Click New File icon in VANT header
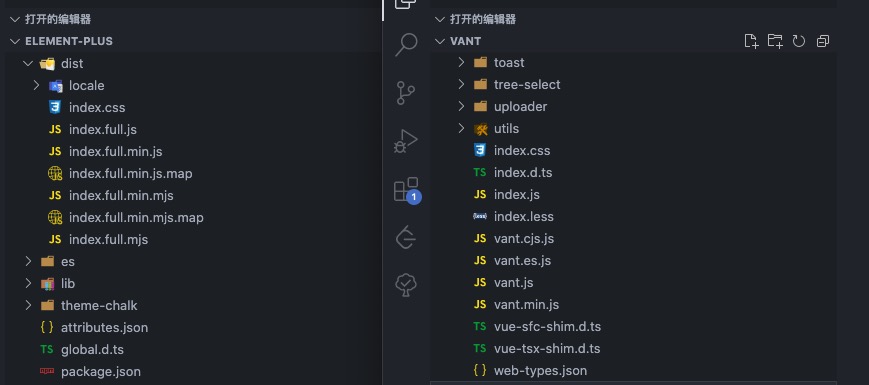Viewport: 869px width, 385px height. pyautogui.click(x=751, y=41)
